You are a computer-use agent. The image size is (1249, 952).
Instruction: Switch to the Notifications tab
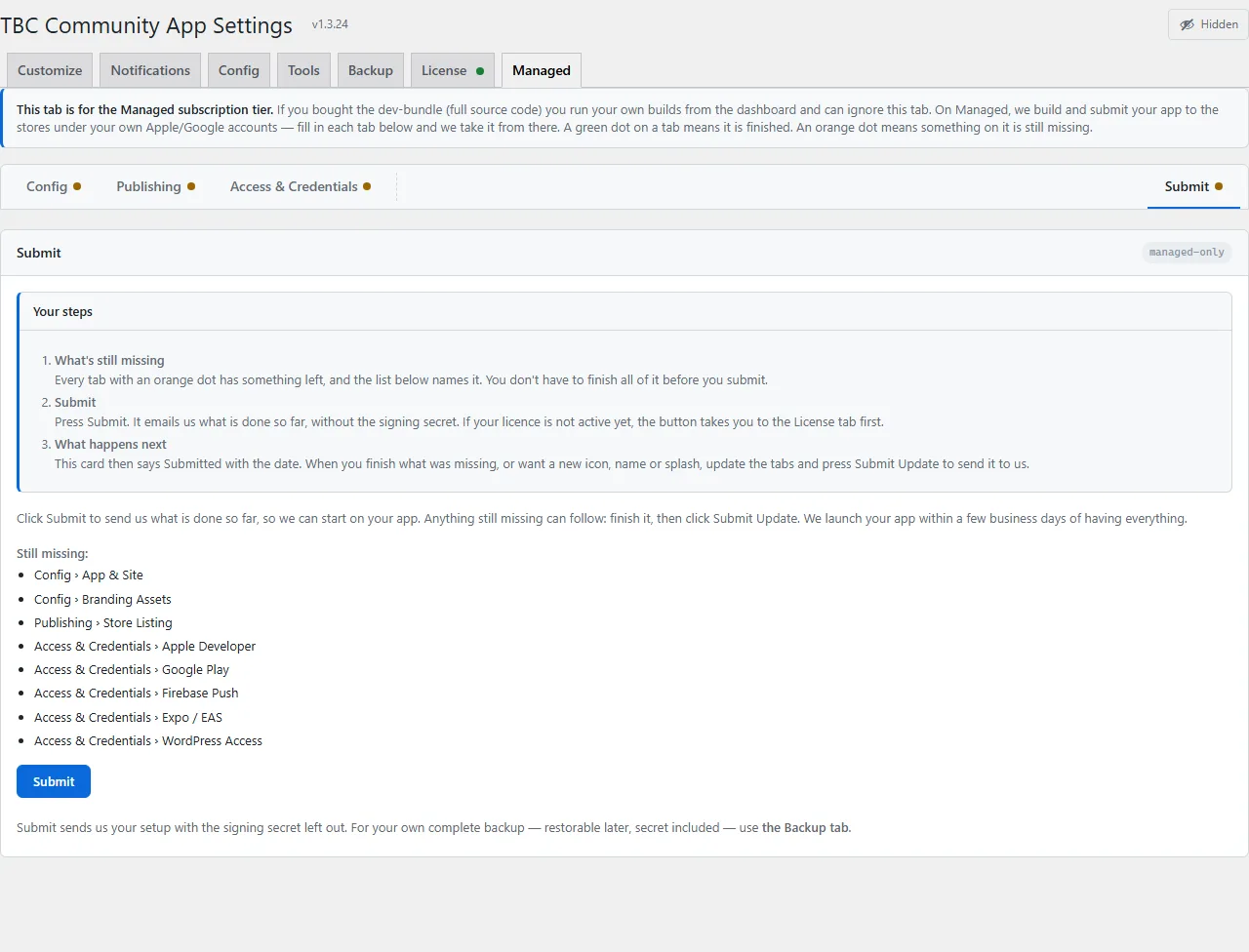pyautogui.click(x=150, y=70)
